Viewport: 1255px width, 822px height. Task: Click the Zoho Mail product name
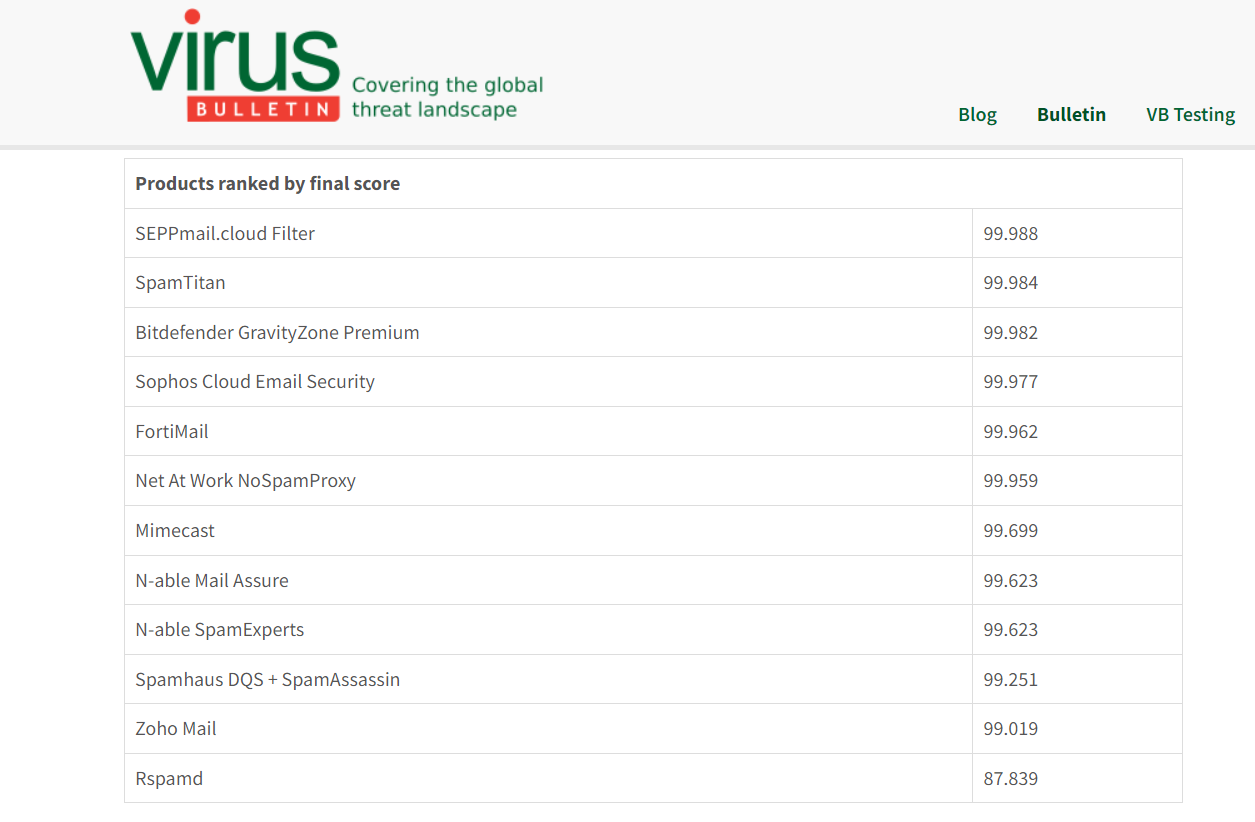176,729
